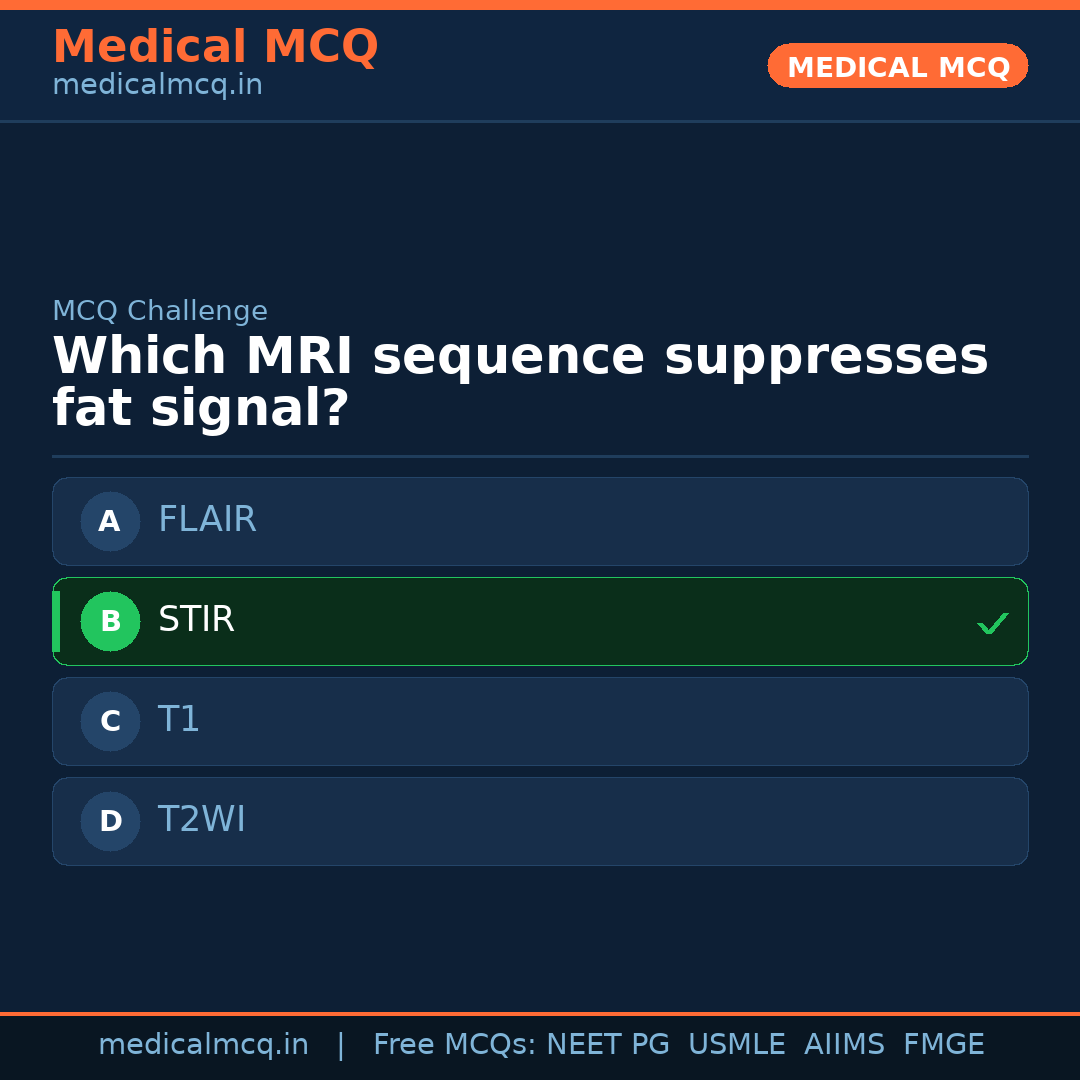Click the AIIMS footer text

[x=844, y=1045]
